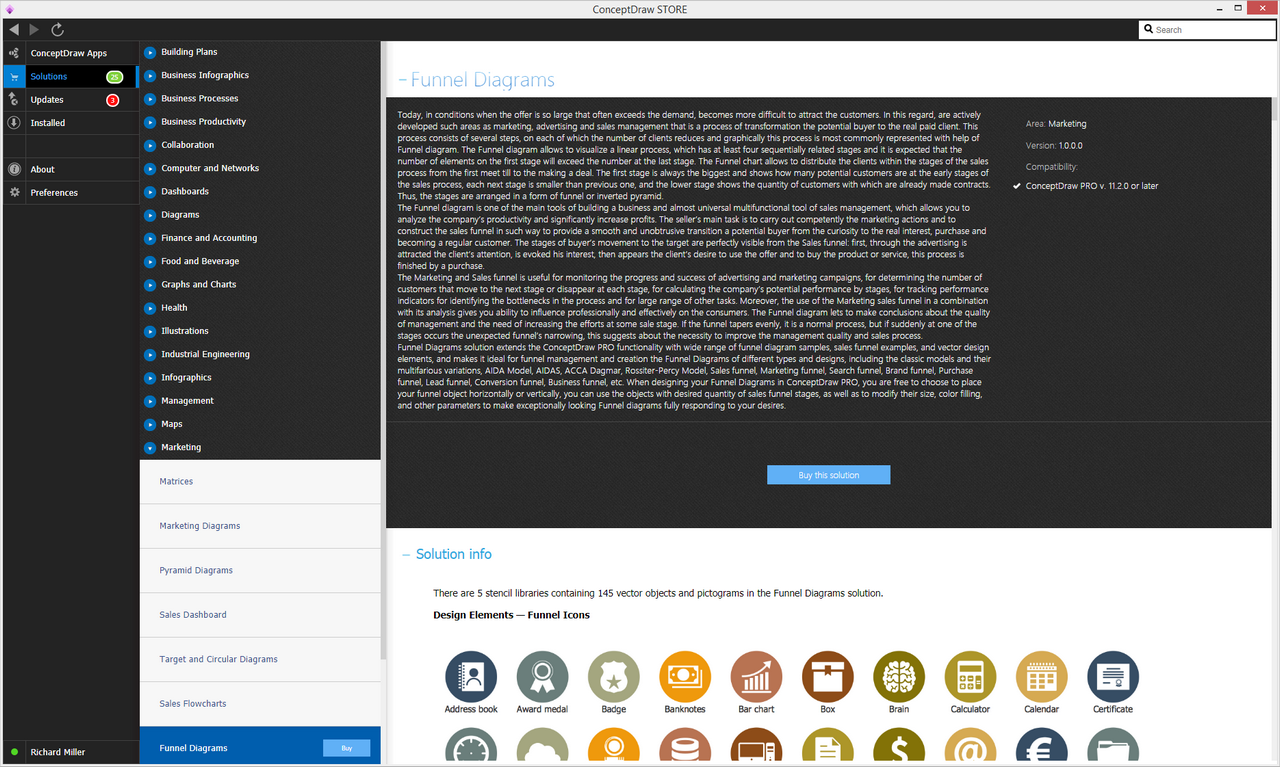The image size is (1280, 767).
Task: Click the ConceptDraw Apps sidebar icon
Action: point(14,53)
